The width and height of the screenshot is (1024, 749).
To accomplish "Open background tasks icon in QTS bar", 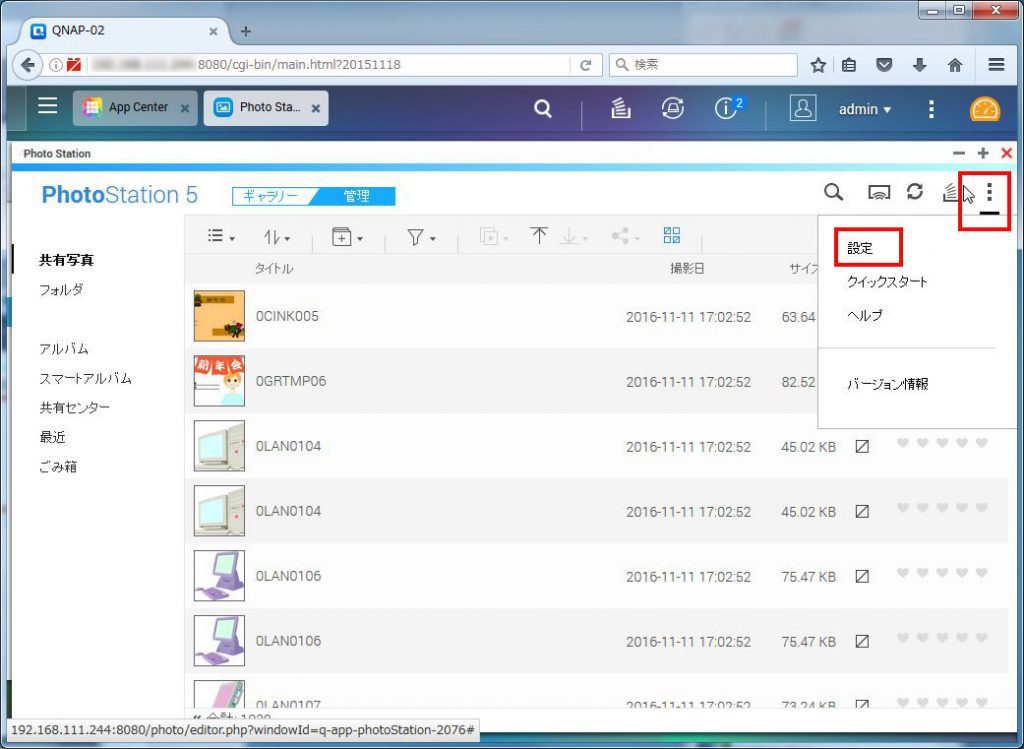I will click(x=620, y=108).
